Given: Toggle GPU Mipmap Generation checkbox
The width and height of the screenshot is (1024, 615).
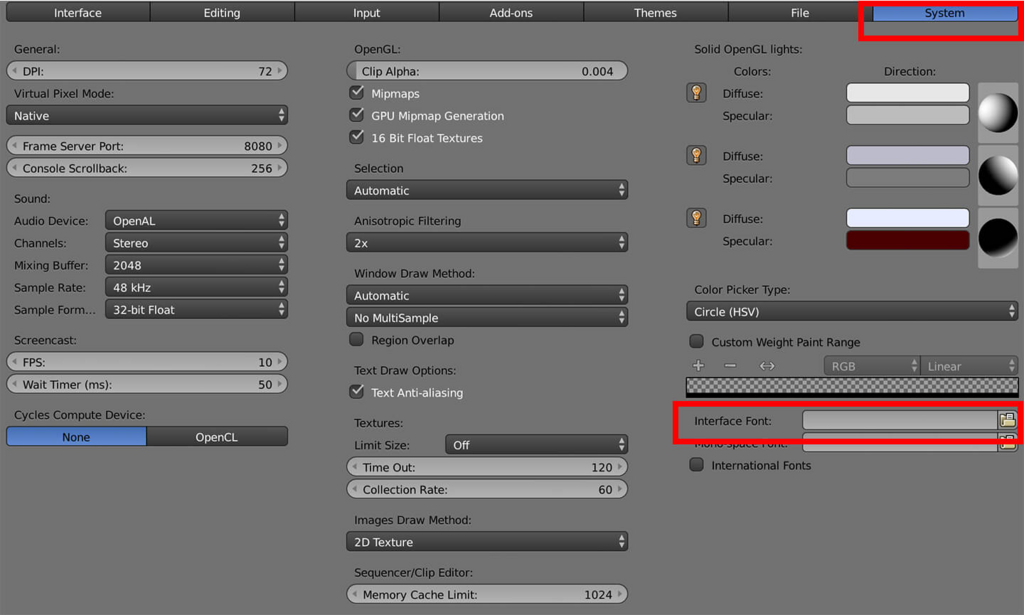Looking at the screenshot, I should [x=357, y=114].
